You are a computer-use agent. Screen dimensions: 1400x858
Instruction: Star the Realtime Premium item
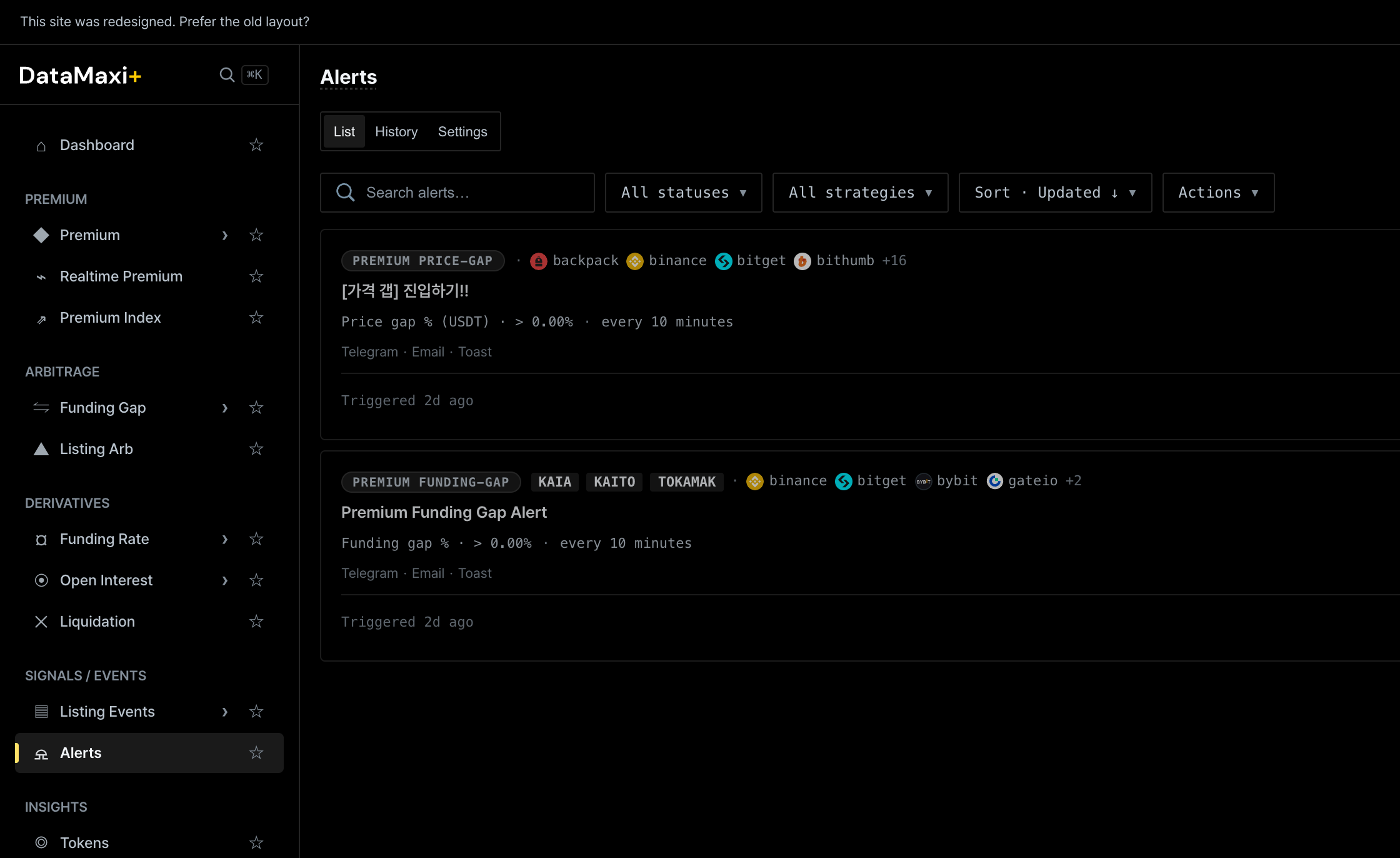256,276
